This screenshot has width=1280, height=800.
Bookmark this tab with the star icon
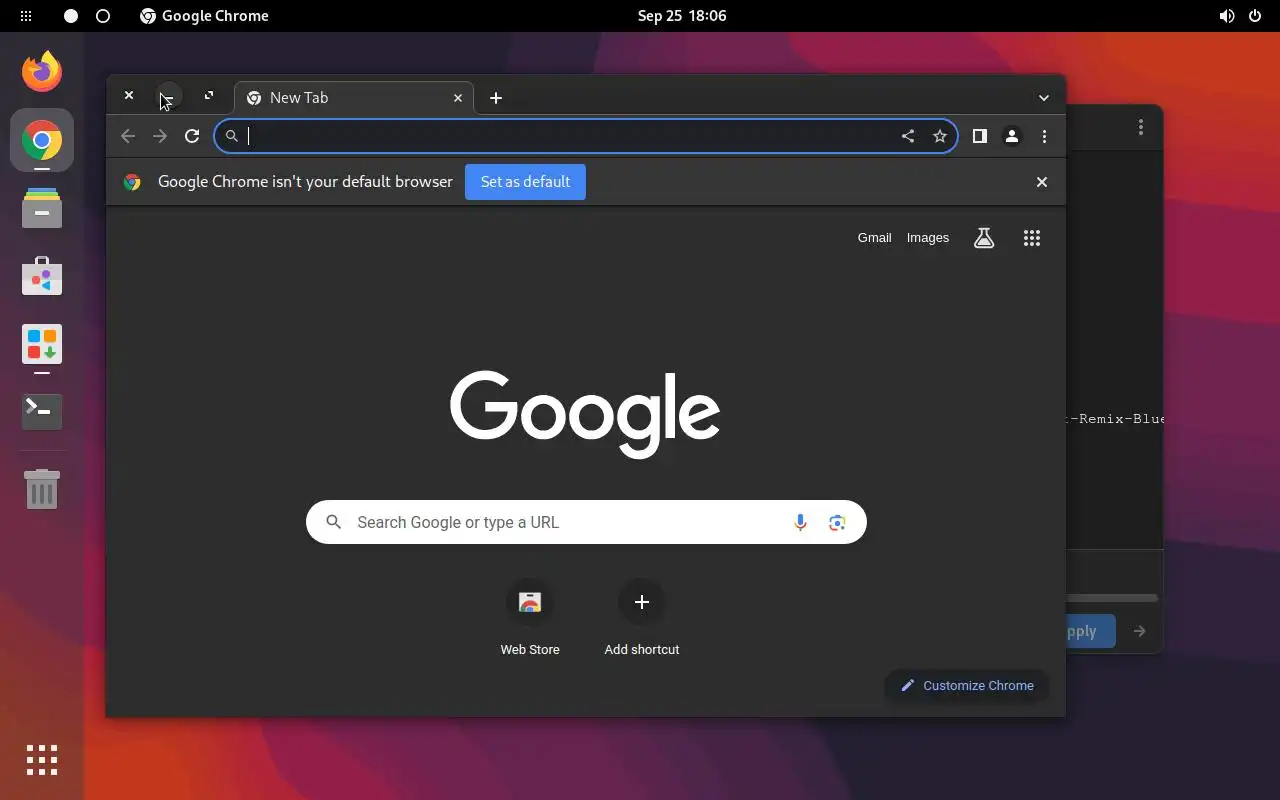point(940,136)
